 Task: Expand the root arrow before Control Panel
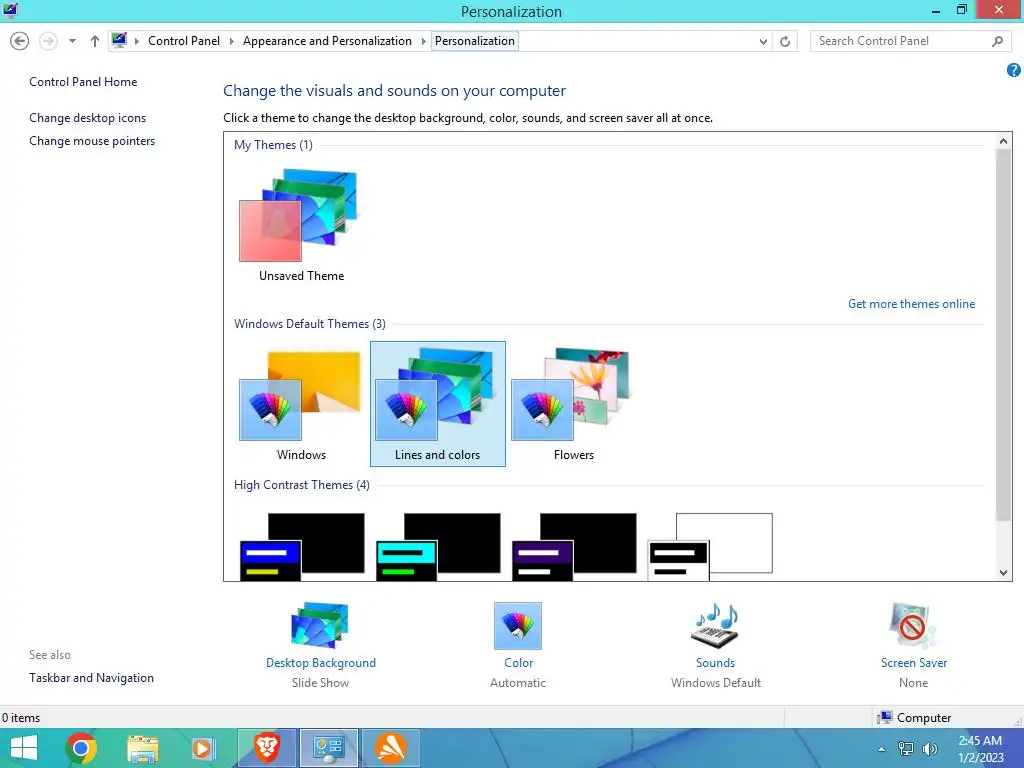coord(136,41)
